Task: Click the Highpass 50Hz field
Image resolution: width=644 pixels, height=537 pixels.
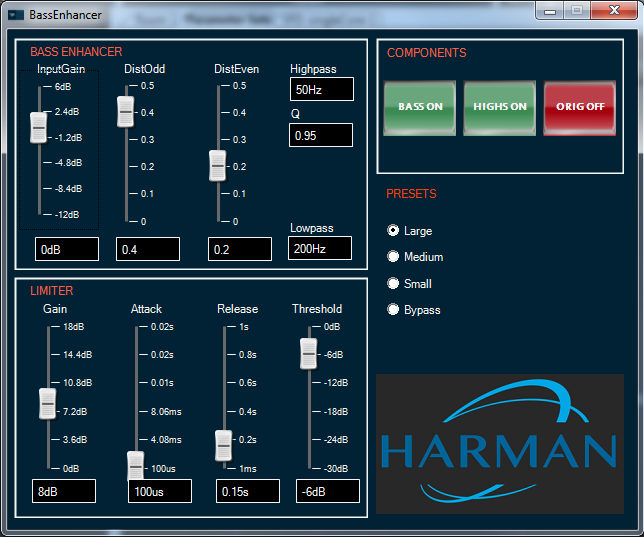Action: [322, 89]
